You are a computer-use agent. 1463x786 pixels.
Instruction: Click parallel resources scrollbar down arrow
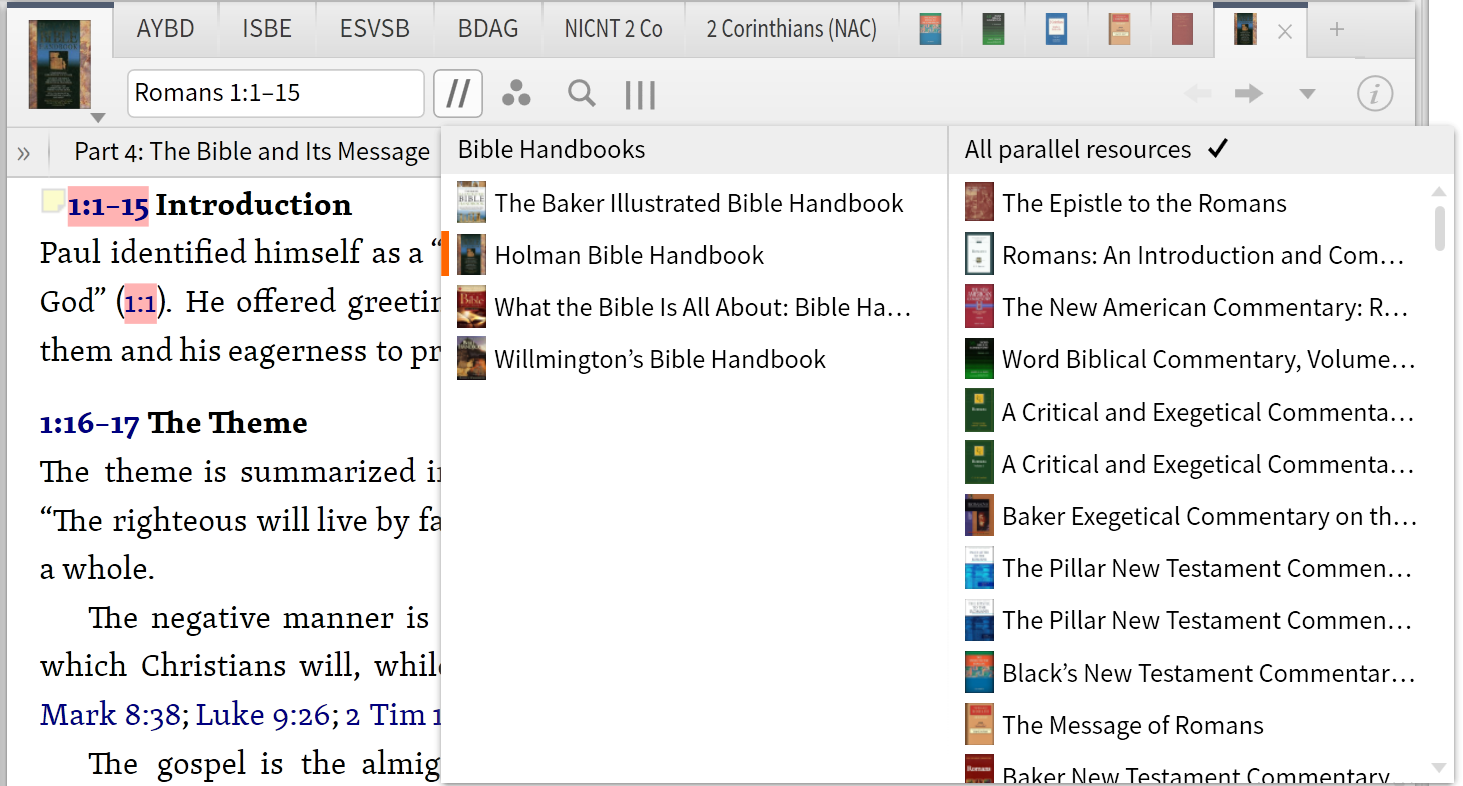click(1439, 768)
